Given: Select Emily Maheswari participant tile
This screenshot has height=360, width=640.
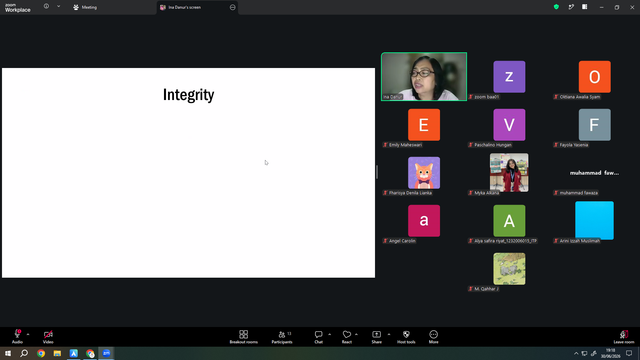Looking at the screenshot, I should (424, 124).
